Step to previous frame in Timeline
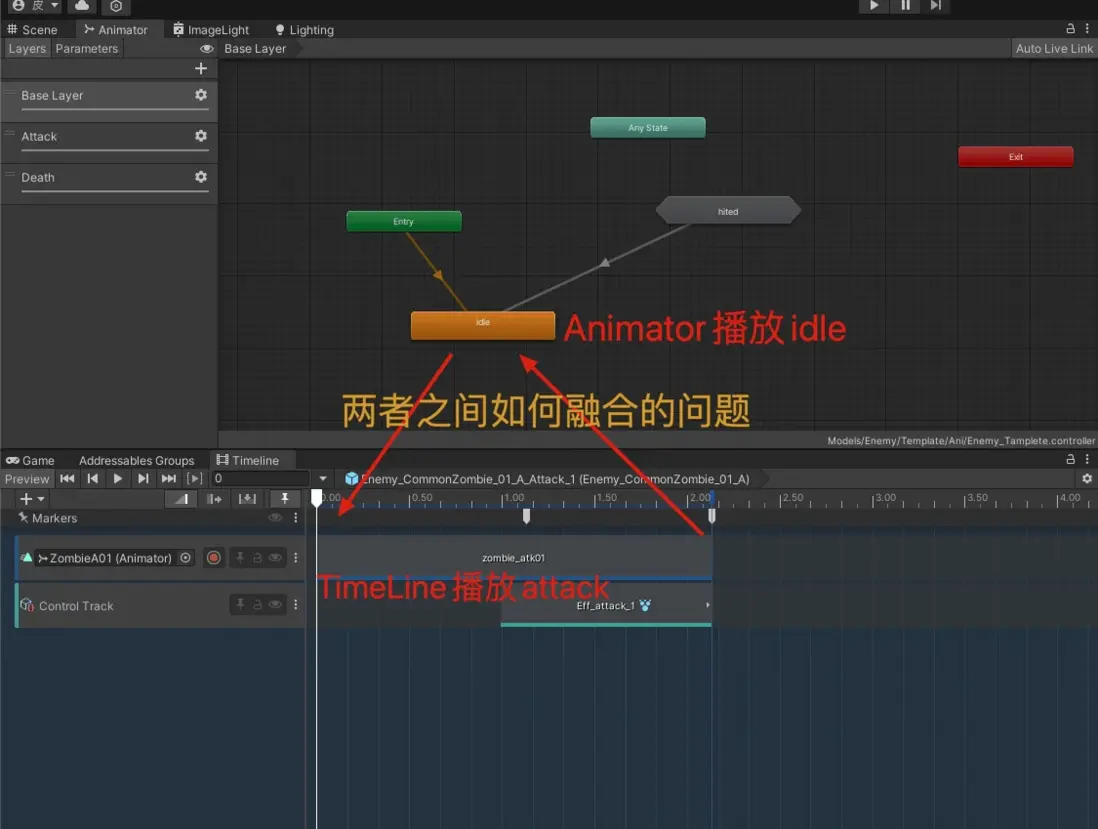 click(92, 478)
